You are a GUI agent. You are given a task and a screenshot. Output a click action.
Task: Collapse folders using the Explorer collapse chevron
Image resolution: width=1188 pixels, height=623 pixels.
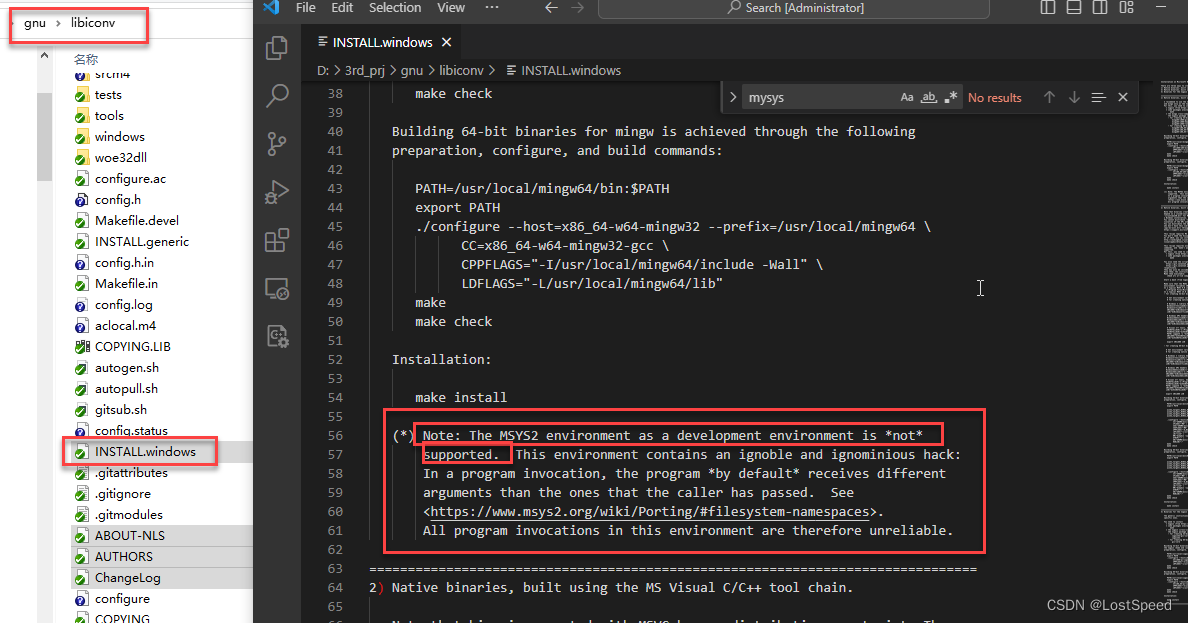(44, 54)
